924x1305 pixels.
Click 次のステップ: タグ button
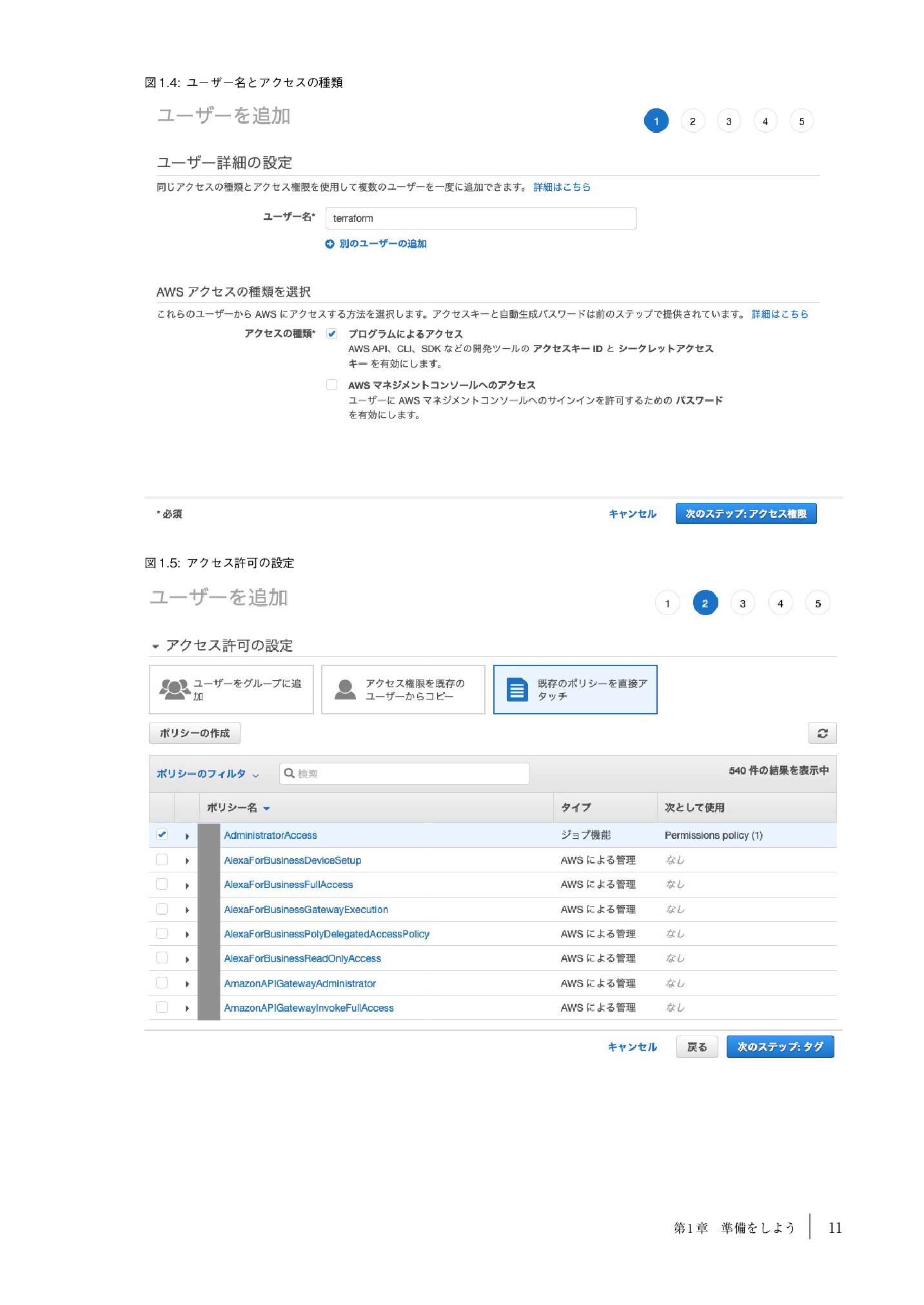pos(780,1046)
